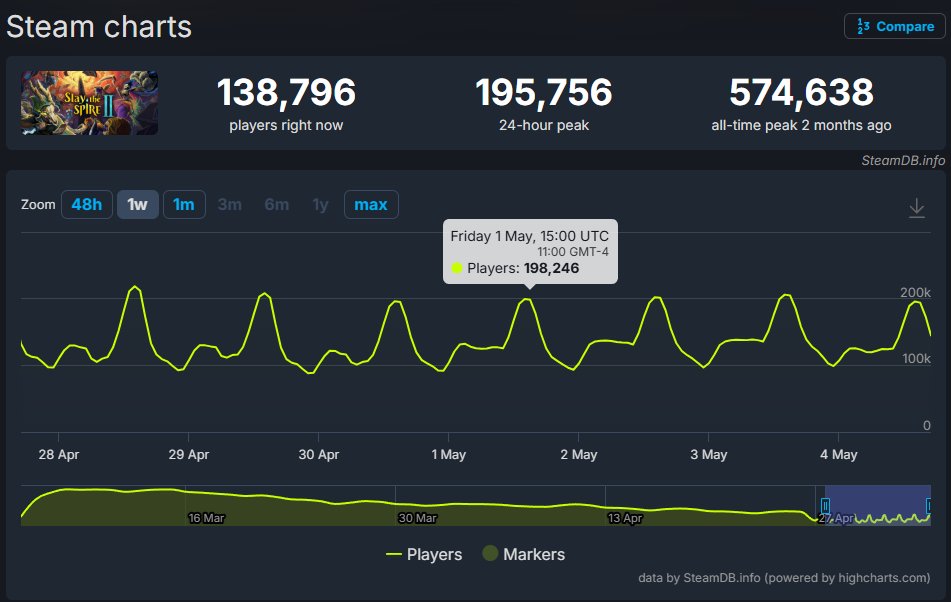
Task: Choose the 6m zoom option
Action: coord(277,204)
